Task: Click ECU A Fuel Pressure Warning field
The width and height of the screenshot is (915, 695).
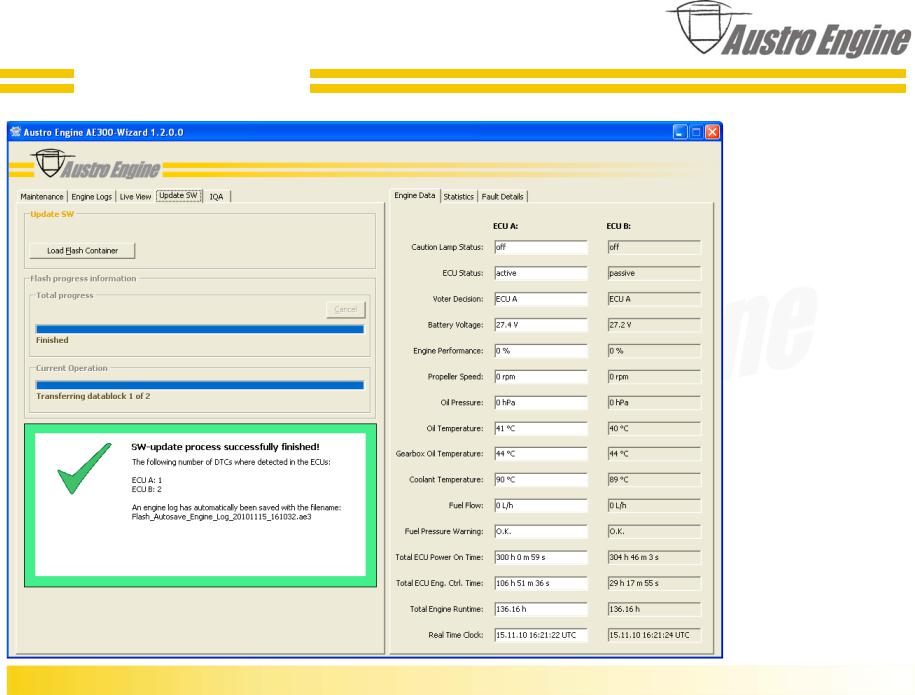Action: pos(541,532)
